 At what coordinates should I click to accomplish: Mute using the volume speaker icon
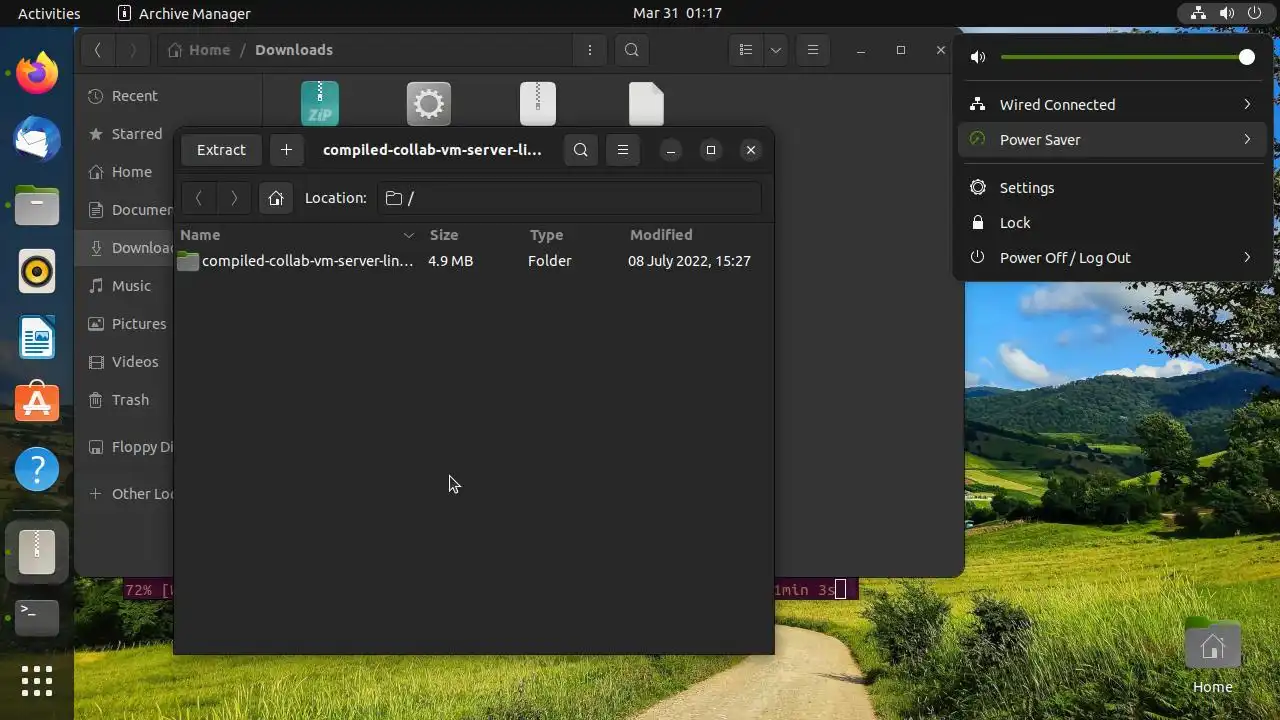click(978, 57)
